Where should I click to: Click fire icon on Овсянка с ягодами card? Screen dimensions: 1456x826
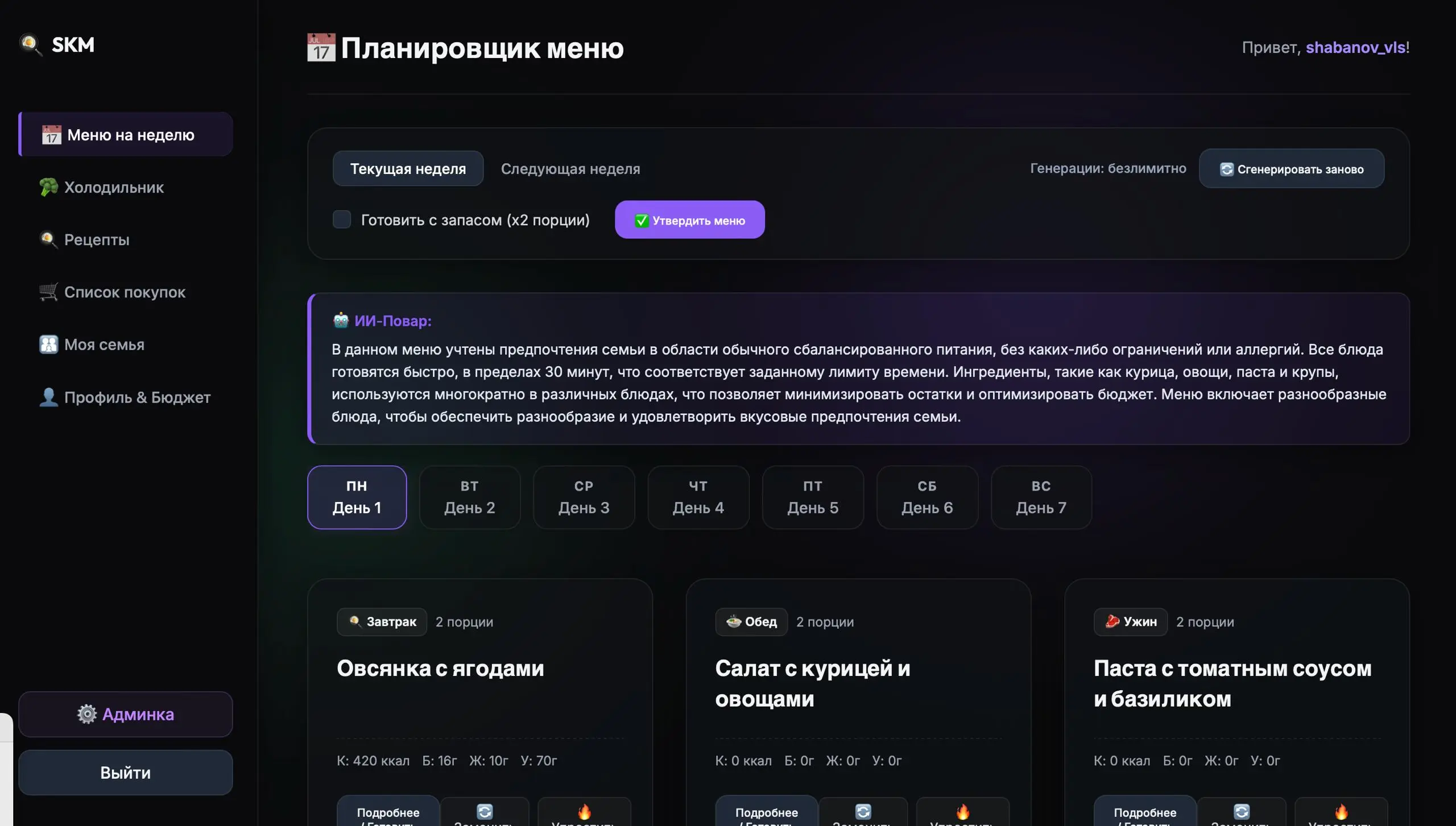(584, 811)
